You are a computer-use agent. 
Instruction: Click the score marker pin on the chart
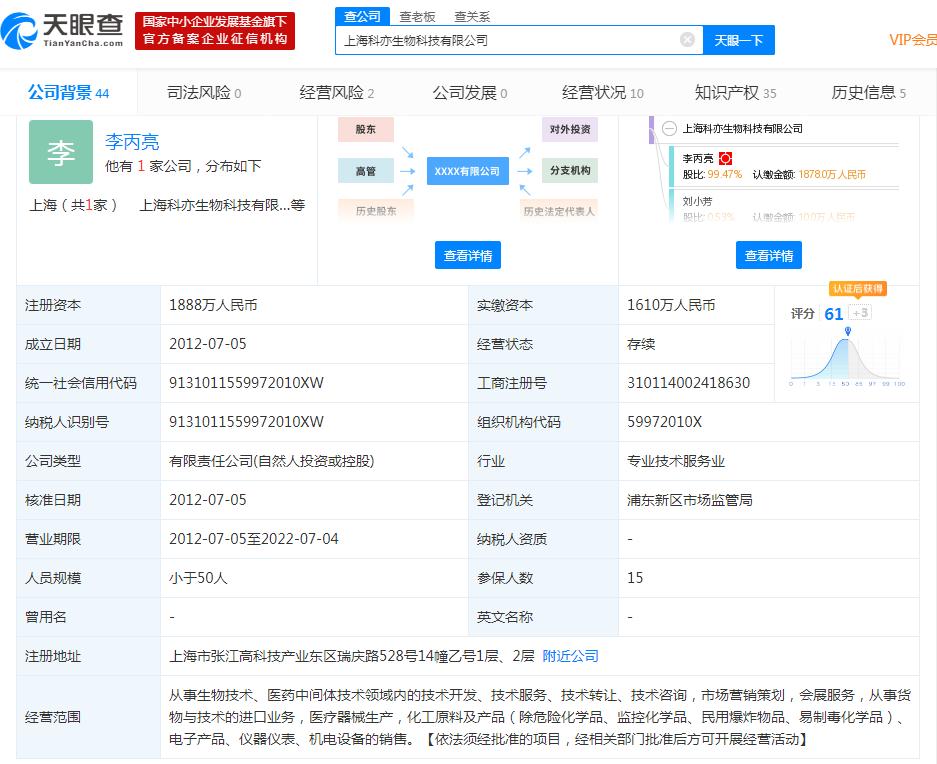coord(847,331)
